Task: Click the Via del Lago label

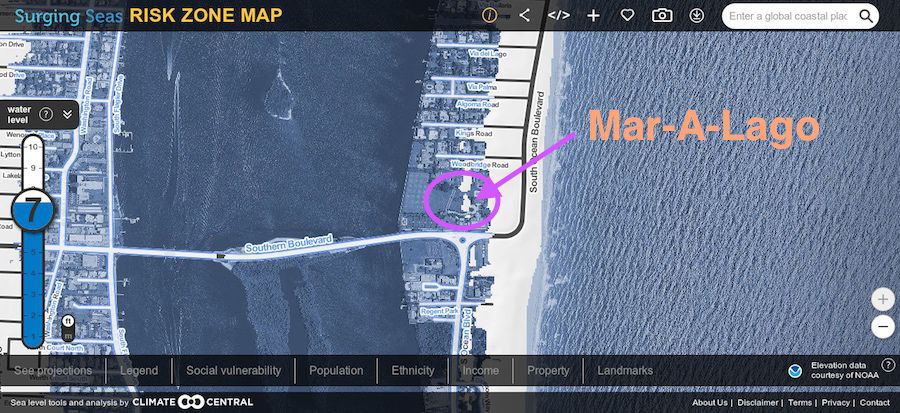Action: click(487, 53)
